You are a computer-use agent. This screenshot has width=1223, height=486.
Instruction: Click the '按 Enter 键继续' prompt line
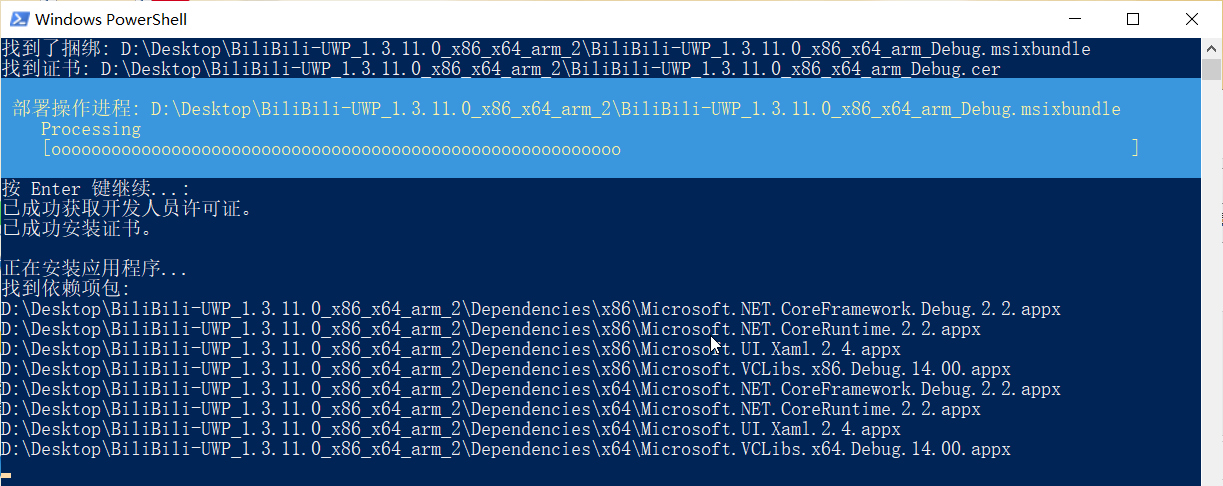tap(95, 189)
